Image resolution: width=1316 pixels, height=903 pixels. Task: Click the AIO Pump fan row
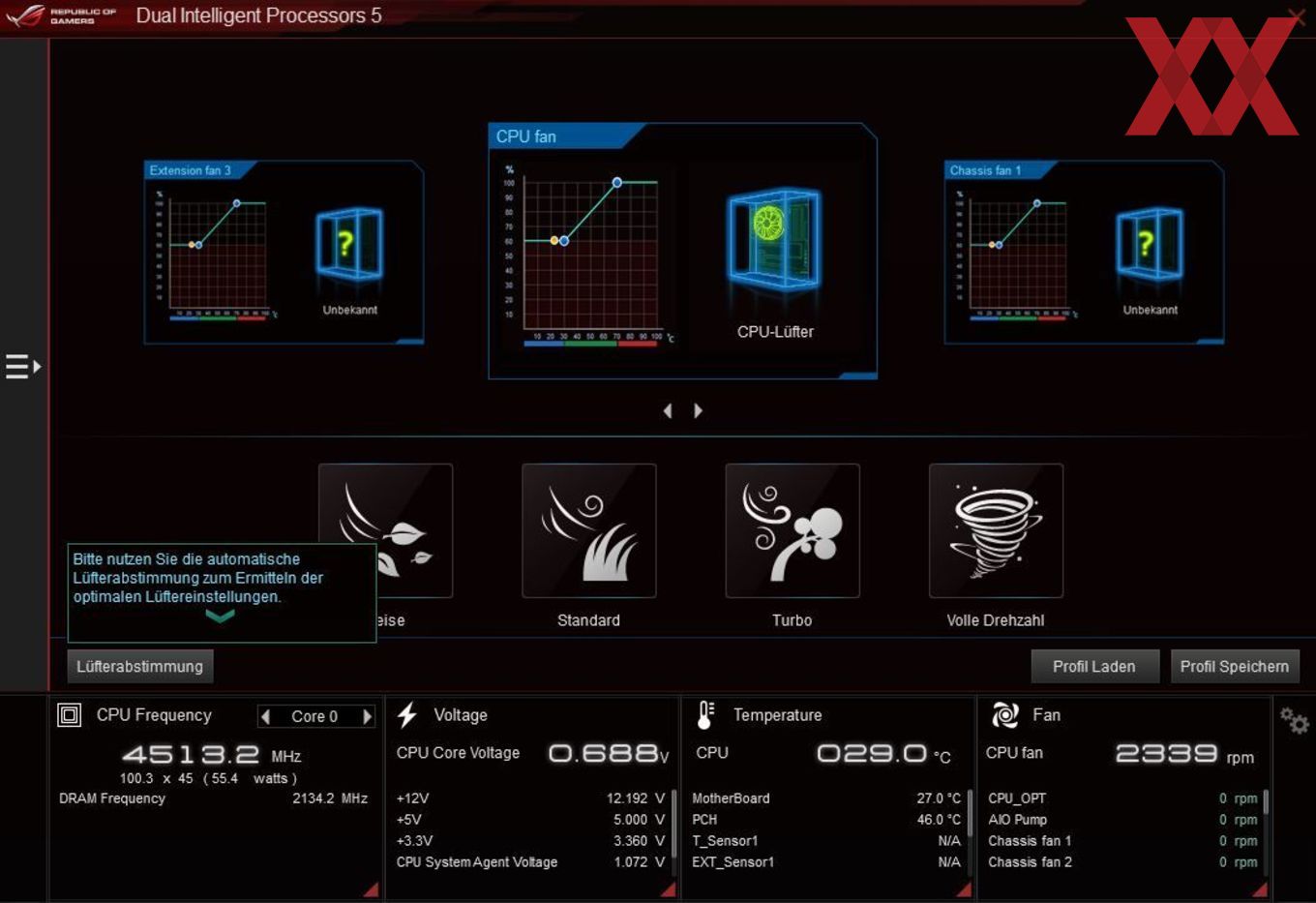(x=1122, y=820)
